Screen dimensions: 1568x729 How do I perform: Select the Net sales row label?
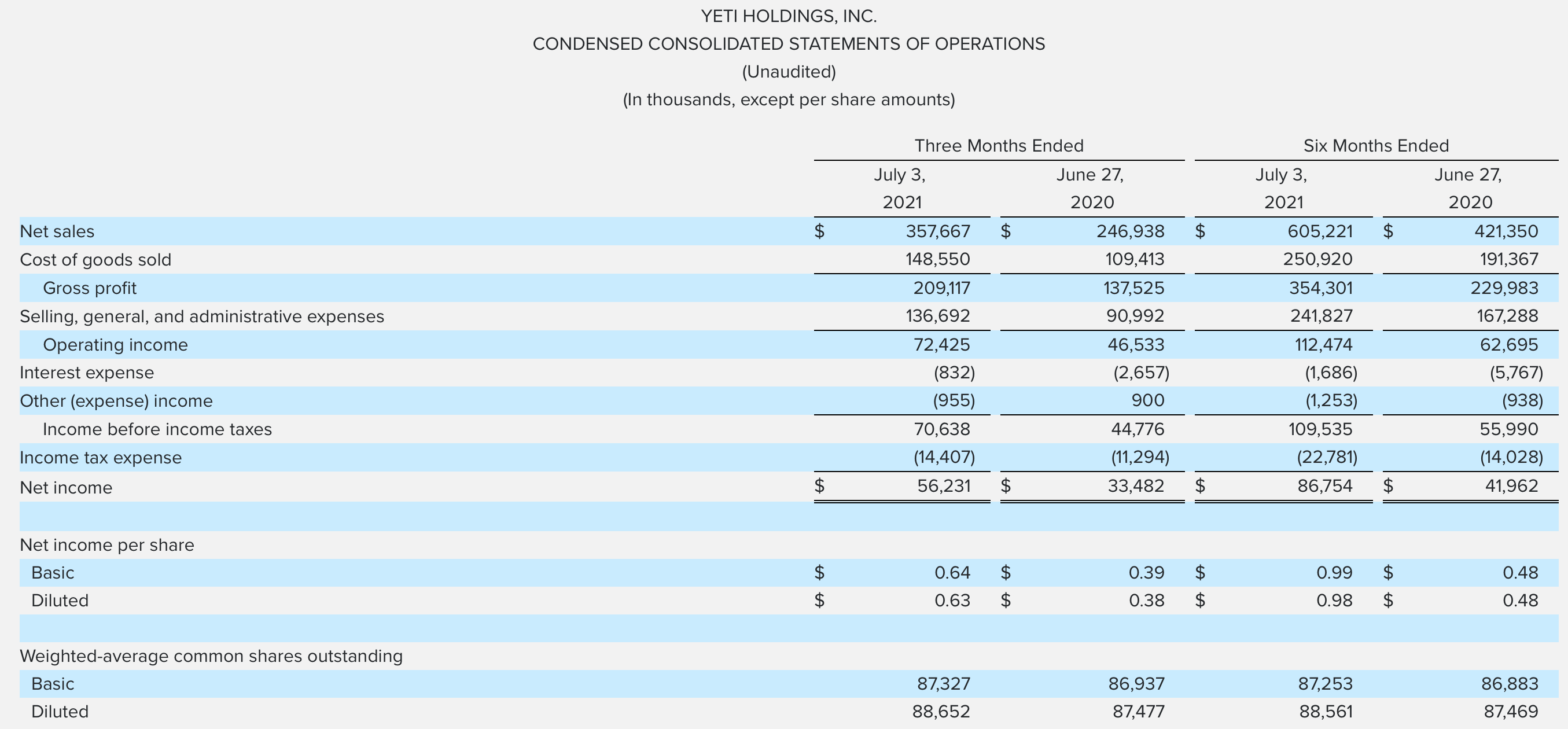point(58,231)
